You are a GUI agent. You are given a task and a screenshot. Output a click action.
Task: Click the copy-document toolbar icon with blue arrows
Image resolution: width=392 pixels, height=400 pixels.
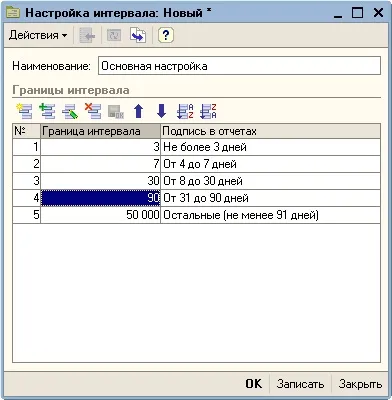138,35
